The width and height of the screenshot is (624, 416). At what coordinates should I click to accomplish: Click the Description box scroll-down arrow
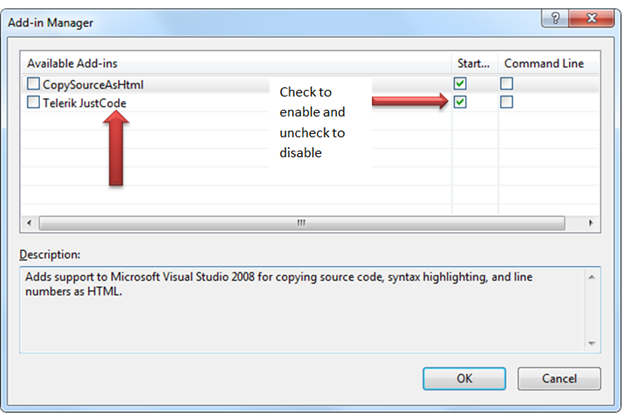point(591,343)
